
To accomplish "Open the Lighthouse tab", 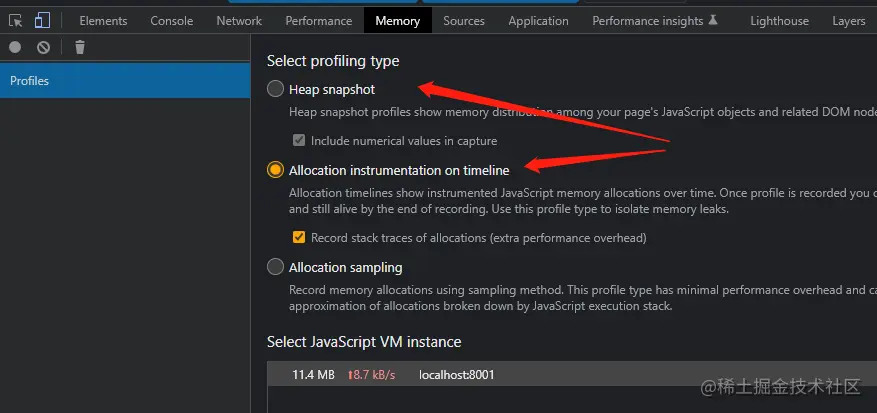I will pyautogui.click(x=779, y=20).
